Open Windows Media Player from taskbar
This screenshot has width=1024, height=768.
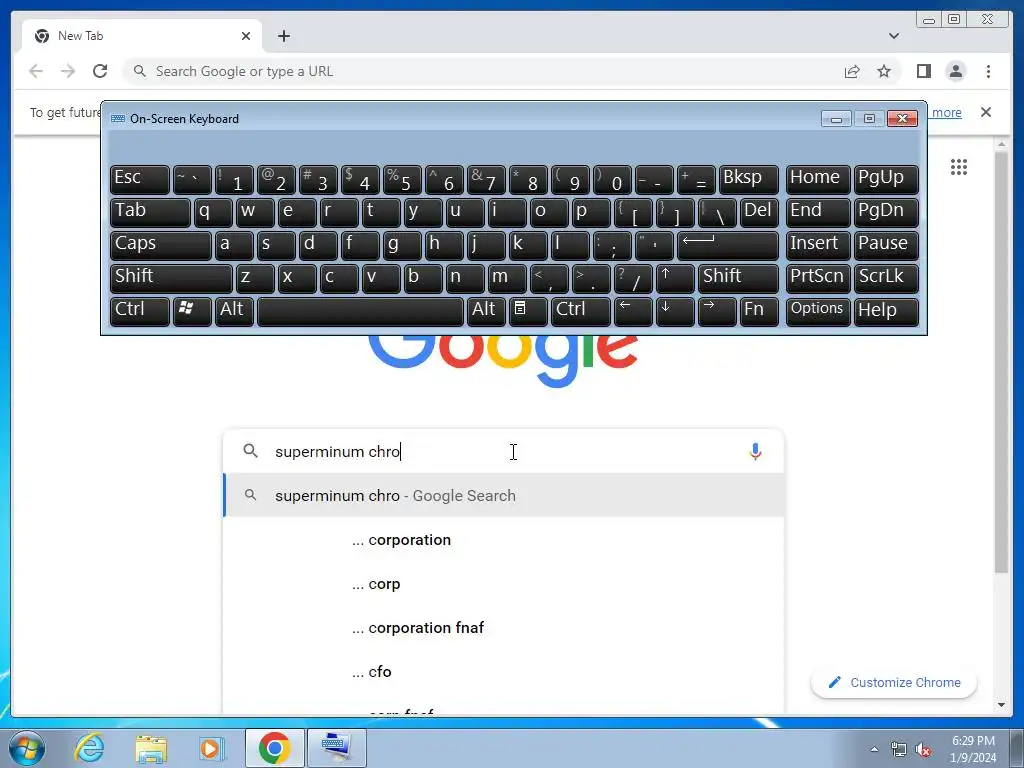click(x=212, y=748)
